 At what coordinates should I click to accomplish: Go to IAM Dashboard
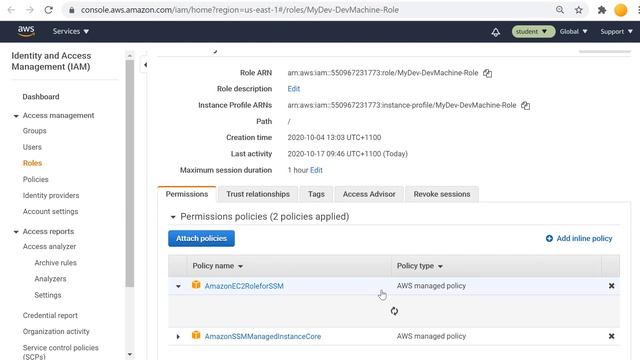(x=41, y=97)
